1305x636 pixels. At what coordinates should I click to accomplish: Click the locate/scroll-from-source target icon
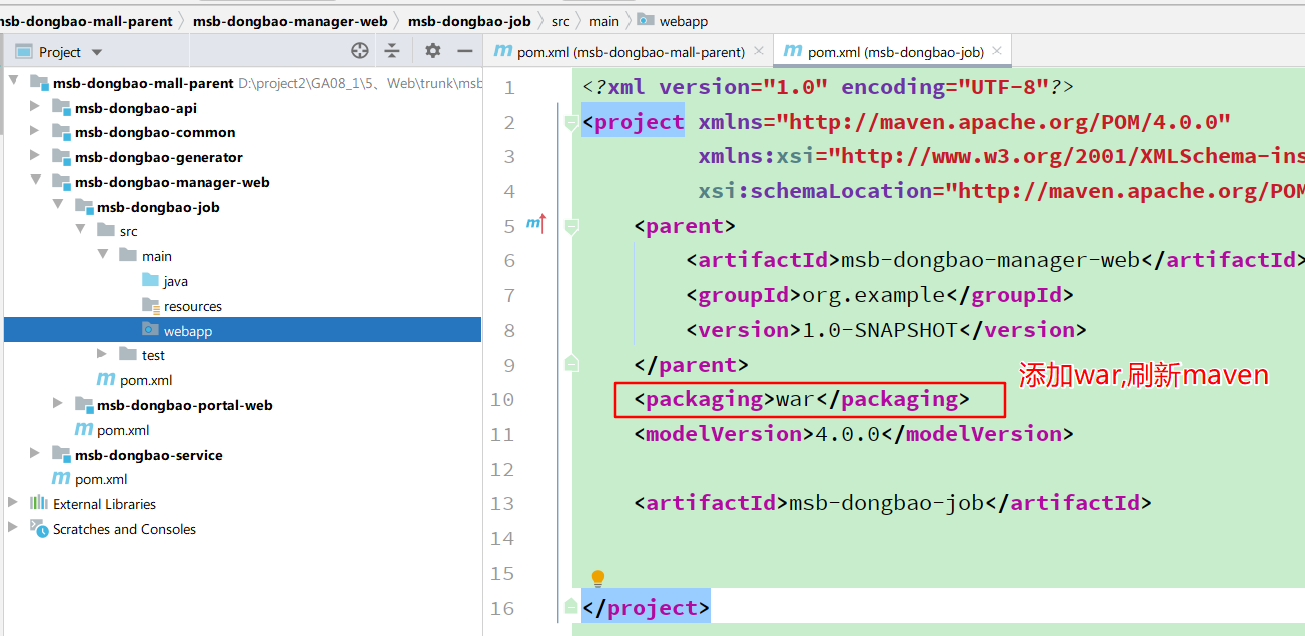tap(360, 51)
